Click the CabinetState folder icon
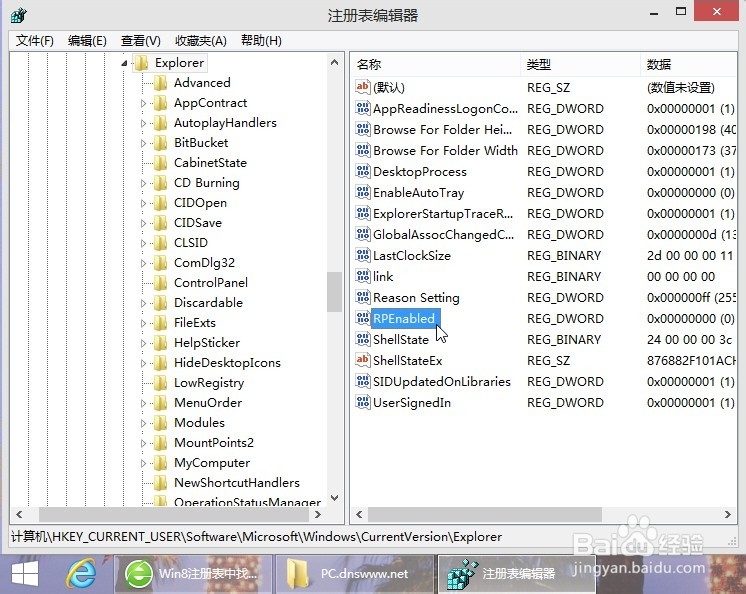 pyautogui.click(x=161, y=163)
